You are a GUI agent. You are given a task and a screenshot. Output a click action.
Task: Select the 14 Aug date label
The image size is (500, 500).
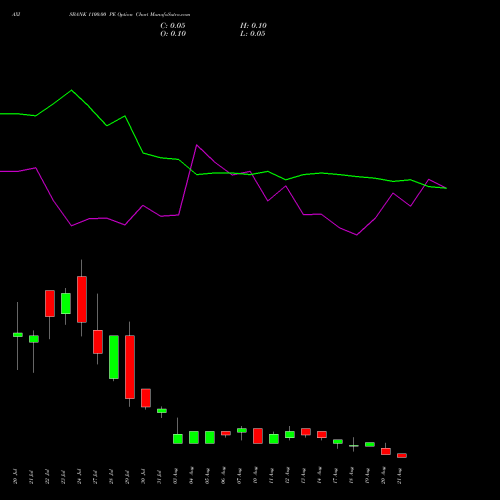pyautogui.click(x=319, y=476)
